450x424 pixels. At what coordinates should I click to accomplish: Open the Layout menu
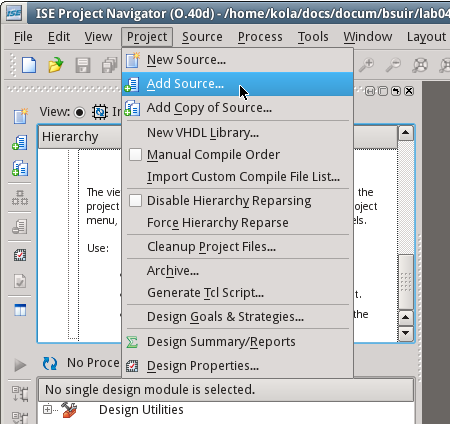pyautogui.click(x=426, y=37)
